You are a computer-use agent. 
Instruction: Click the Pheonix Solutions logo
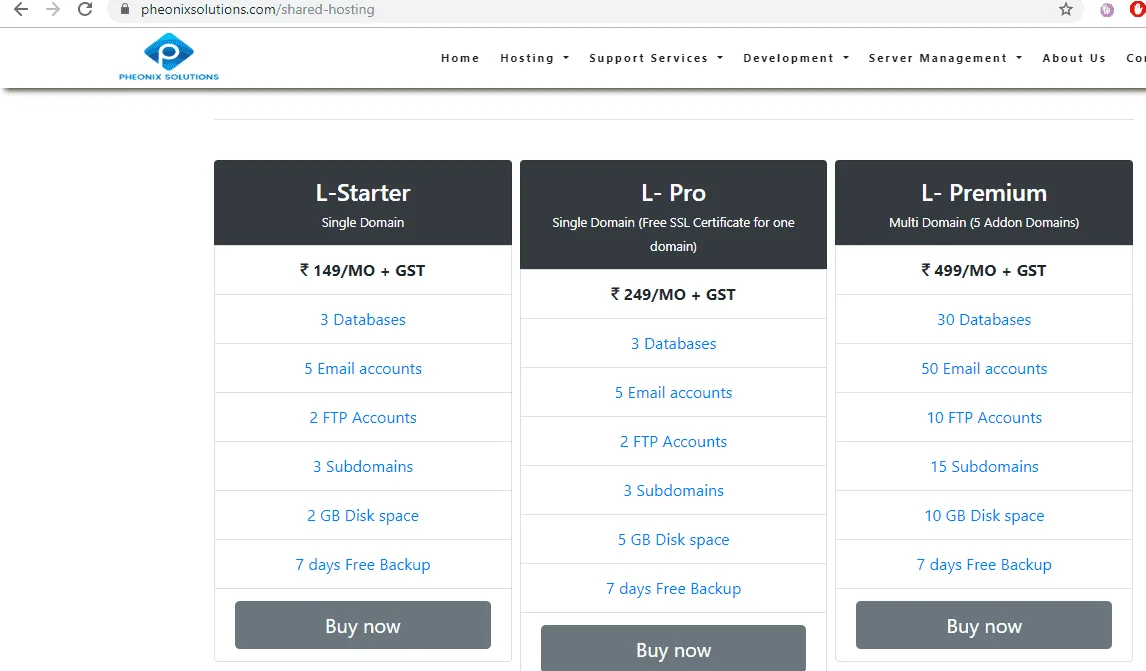point(168,57)
